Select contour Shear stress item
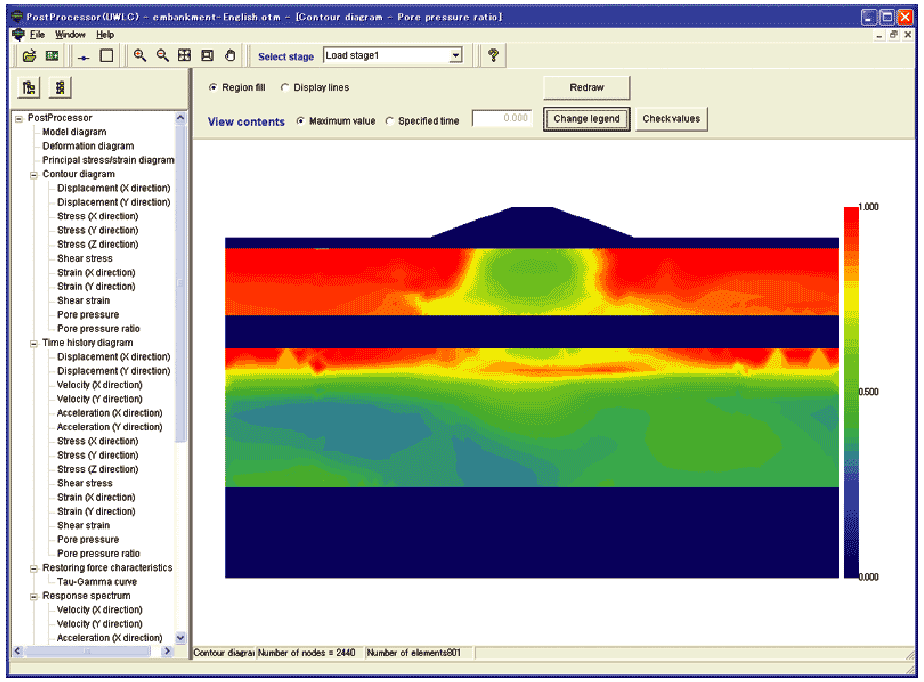Screen dimensions: 924x682 pyautogui.click(x=84, y=259)
